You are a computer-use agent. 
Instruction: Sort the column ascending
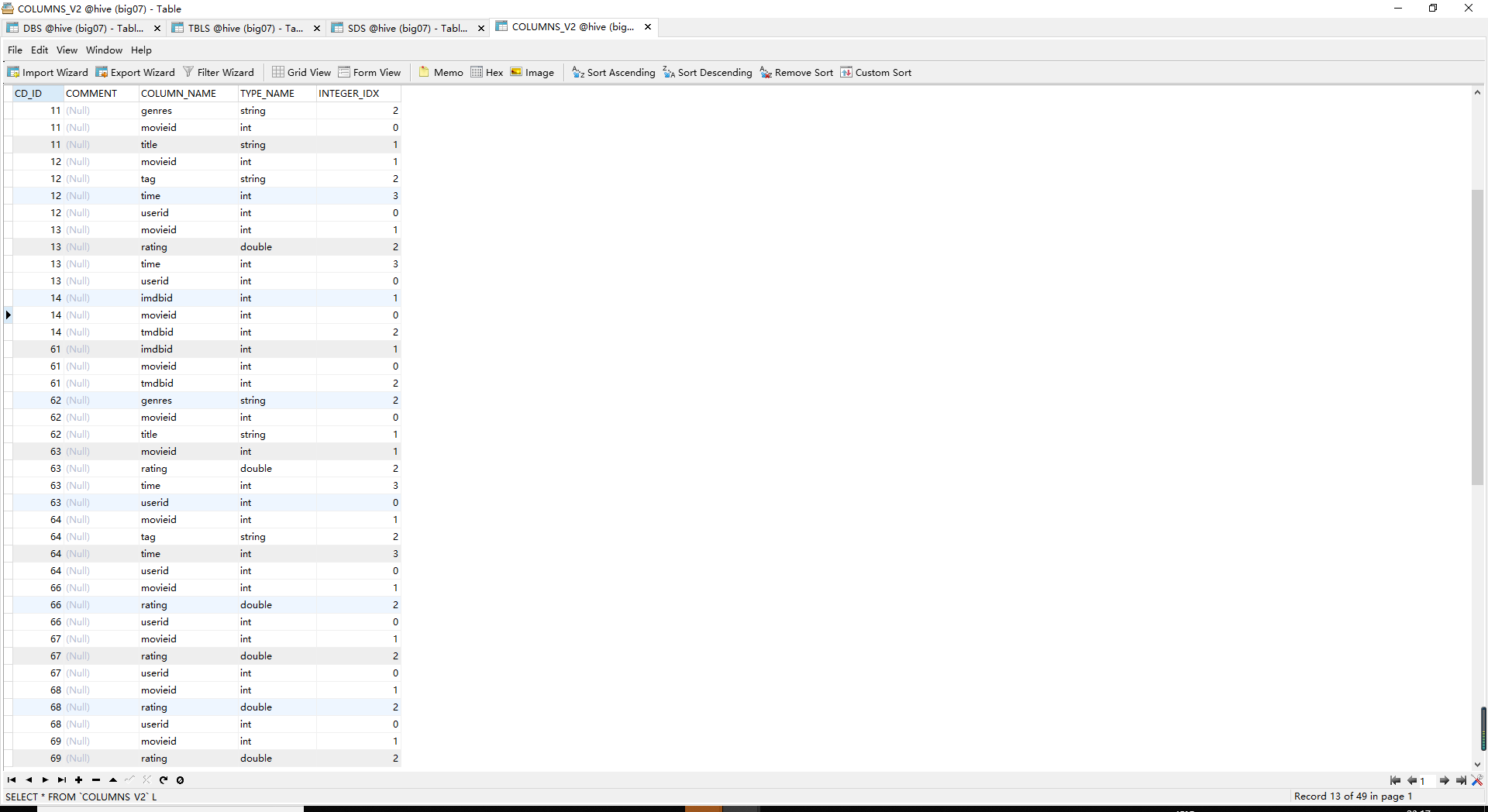613,72
